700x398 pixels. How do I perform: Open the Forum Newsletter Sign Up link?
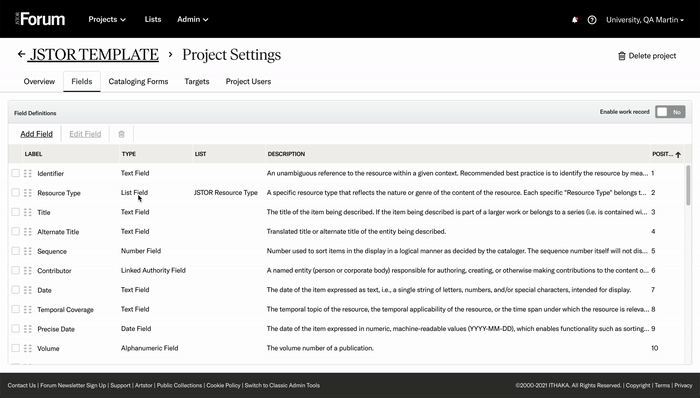pyautogui.click(x=73, y=386)
